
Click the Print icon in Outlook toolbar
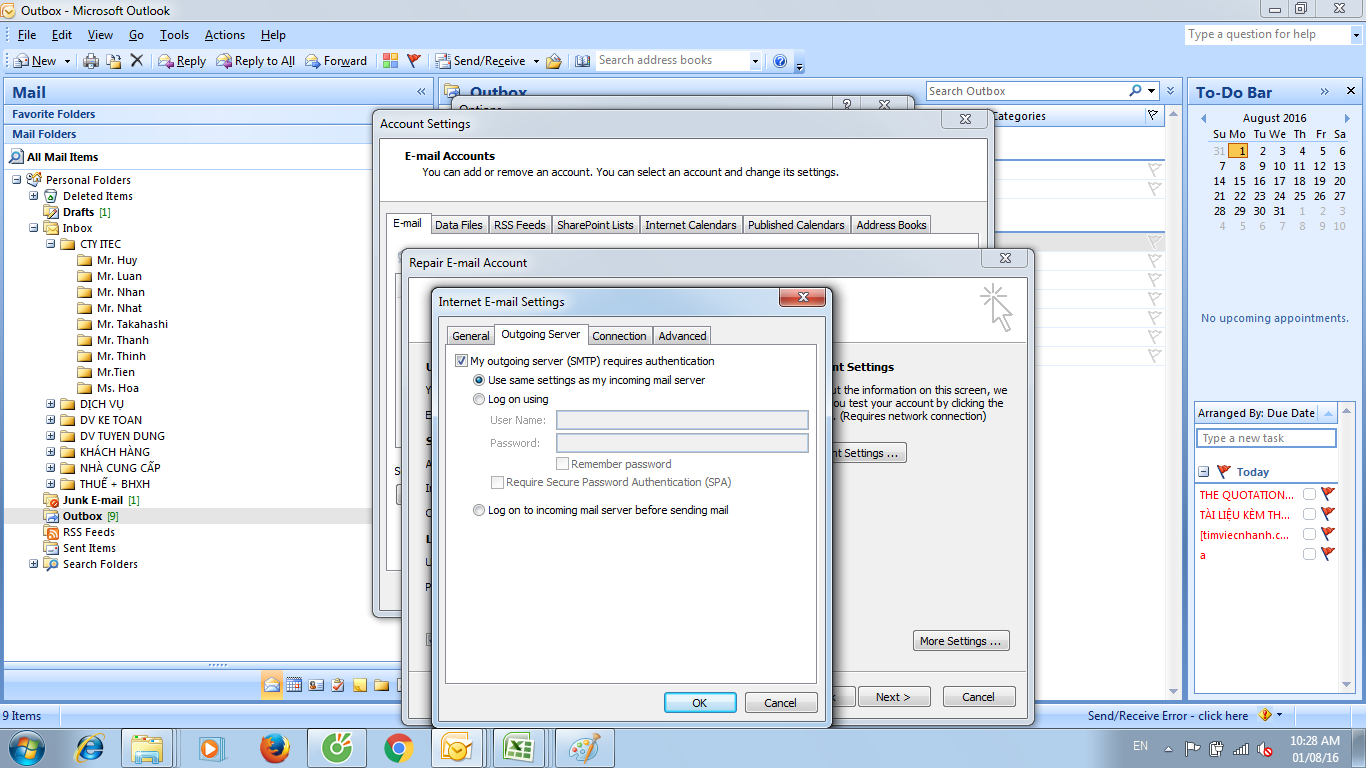pyautogui.click(x=91, y=60)
